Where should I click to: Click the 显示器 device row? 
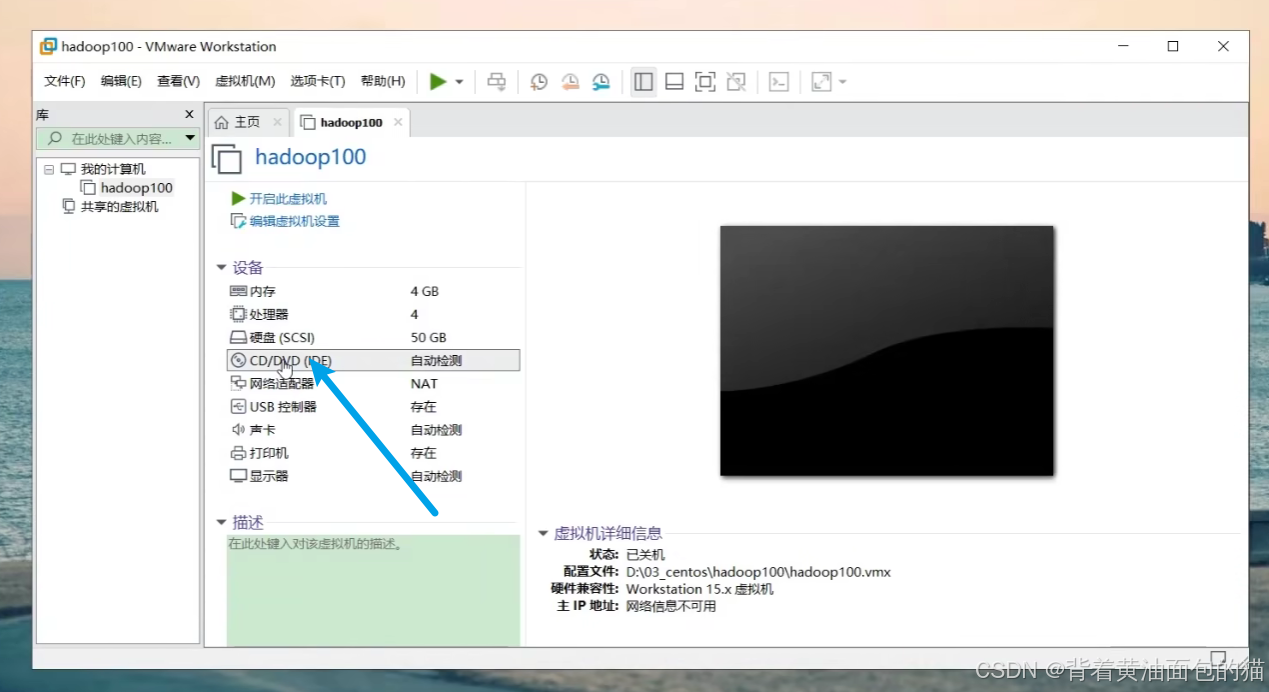click(x=373, y=476)
